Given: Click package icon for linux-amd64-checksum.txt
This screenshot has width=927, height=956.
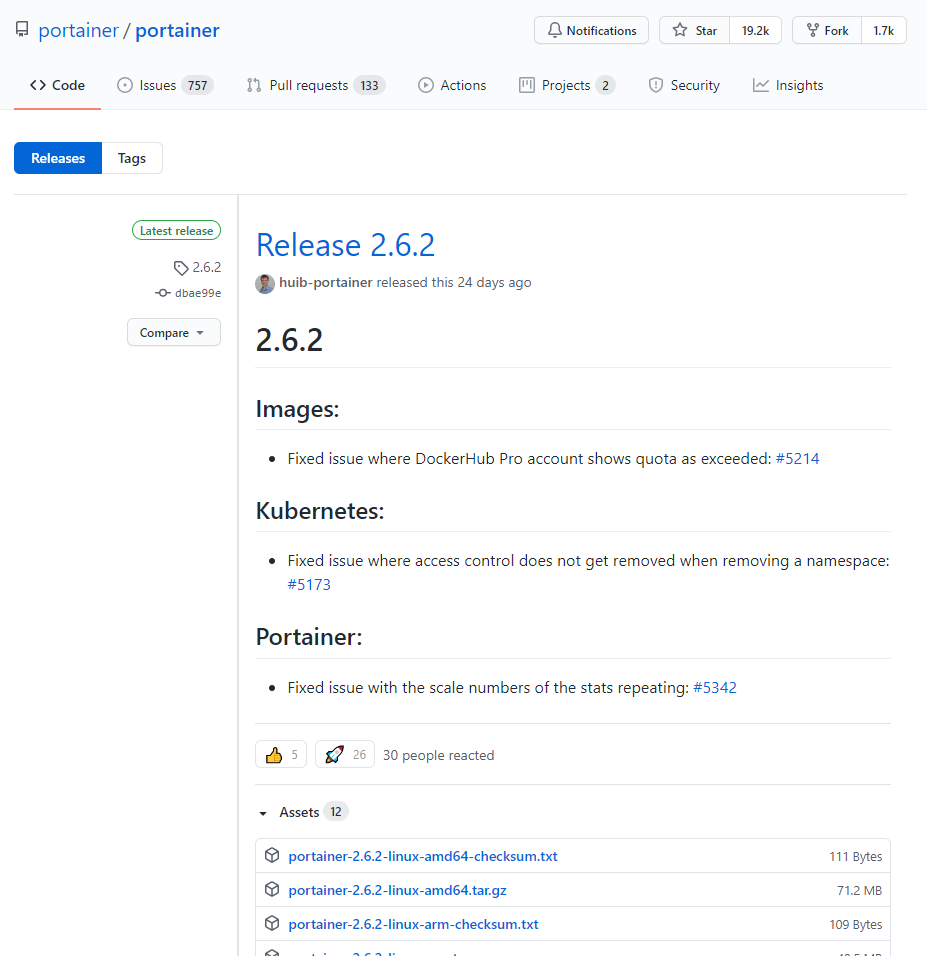Looking at the screenshot, I should [x=272, y=855].
